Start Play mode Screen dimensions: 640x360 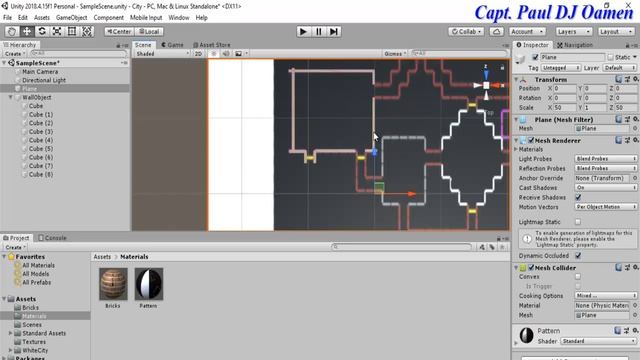point(303,31)
